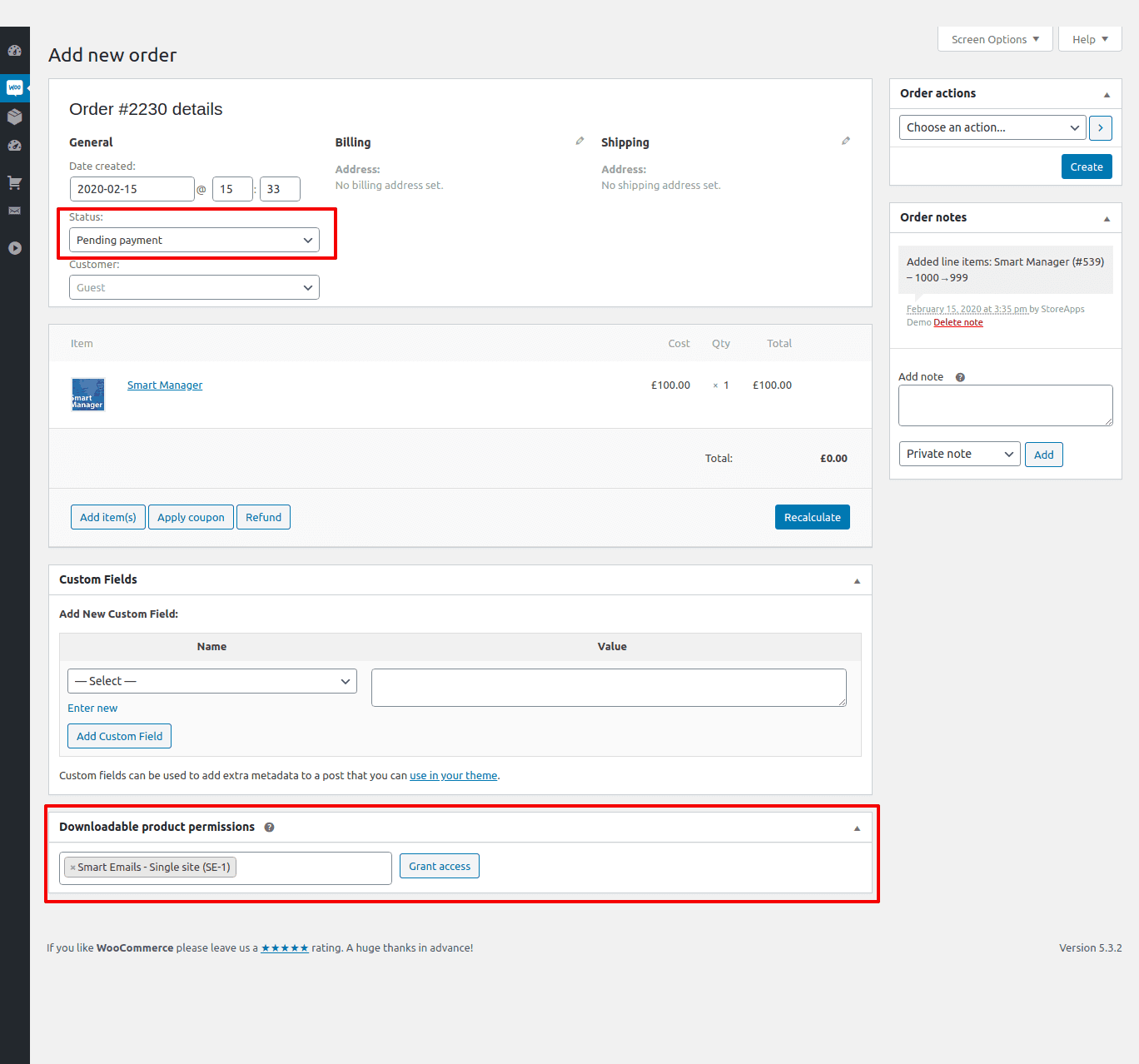
Task: Open the Help tab
Action: tap(1089, 39)
